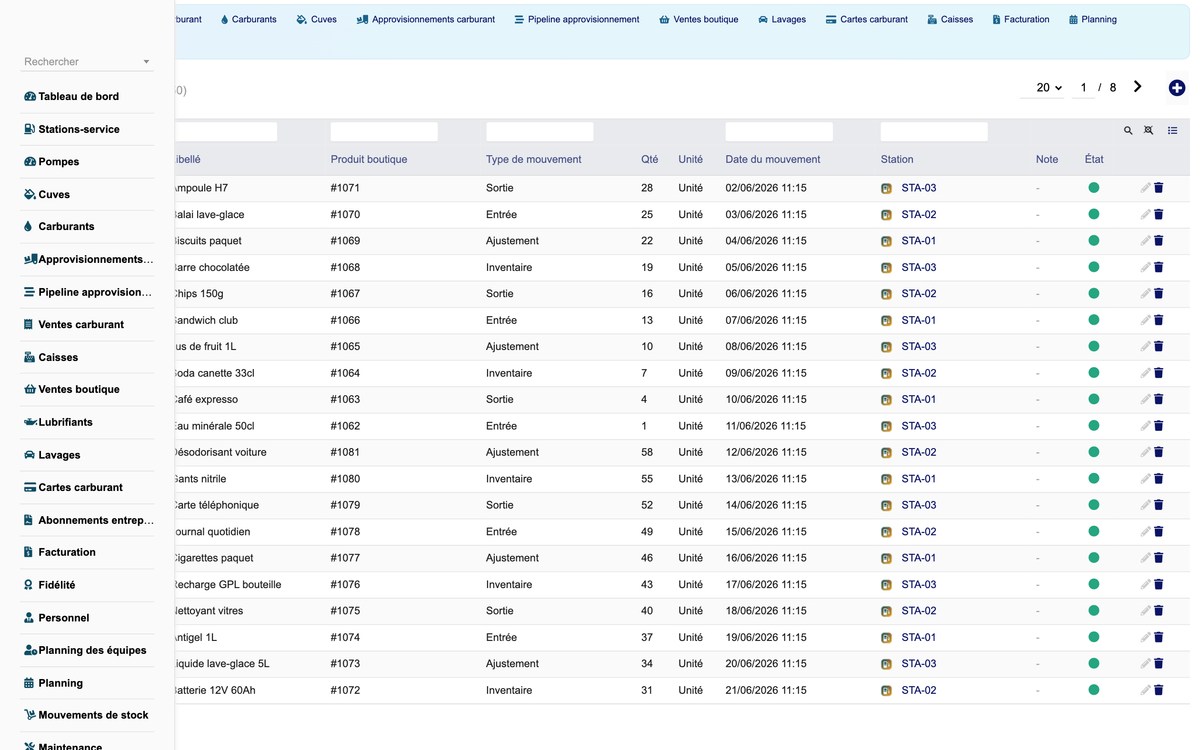Click trash icon on Chips 150g row
Viewport: 1200px width, 750px height.
[x=1159, y=294]
